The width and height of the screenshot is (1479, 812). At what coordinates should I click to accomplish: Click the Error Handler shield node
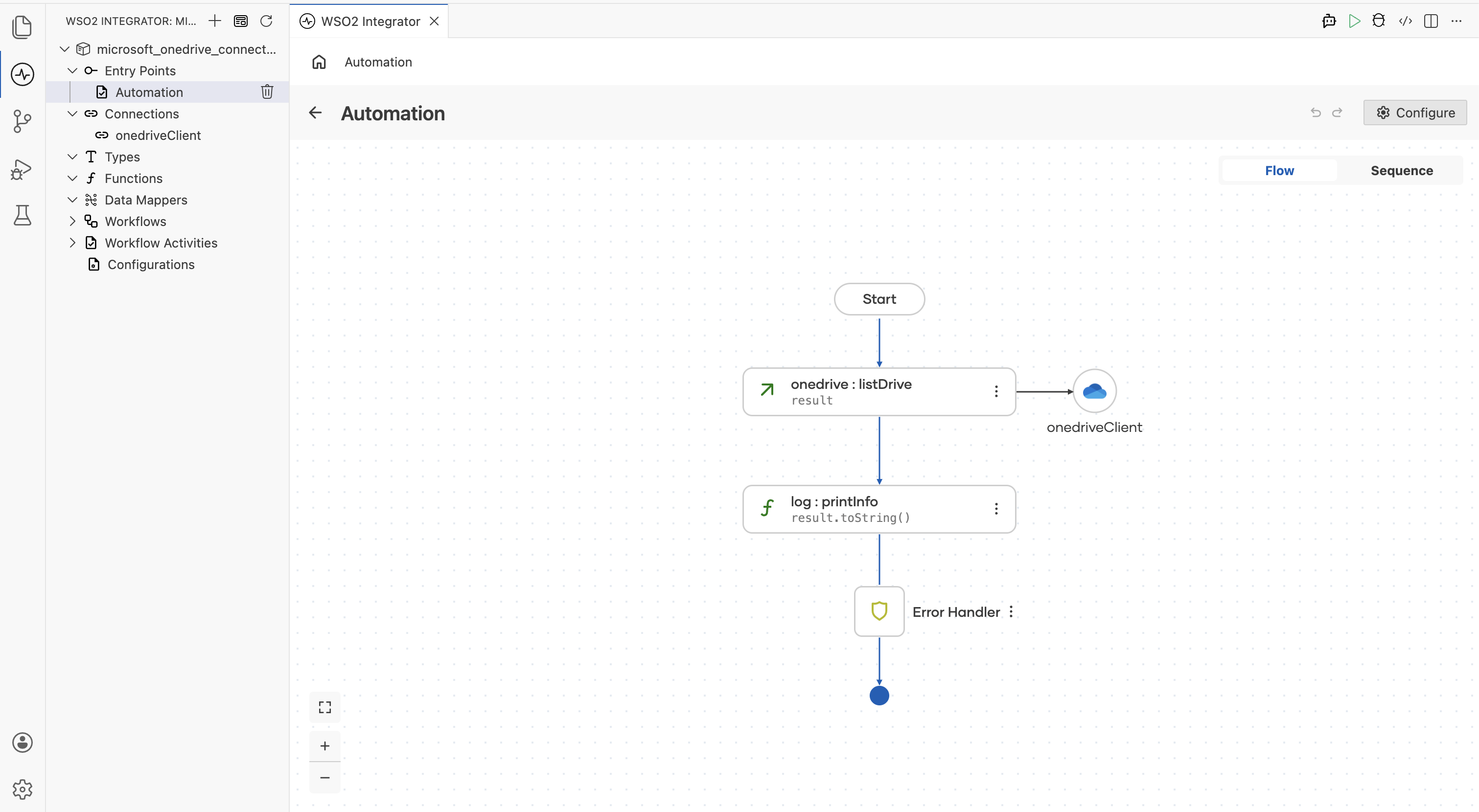coord(879,611)
